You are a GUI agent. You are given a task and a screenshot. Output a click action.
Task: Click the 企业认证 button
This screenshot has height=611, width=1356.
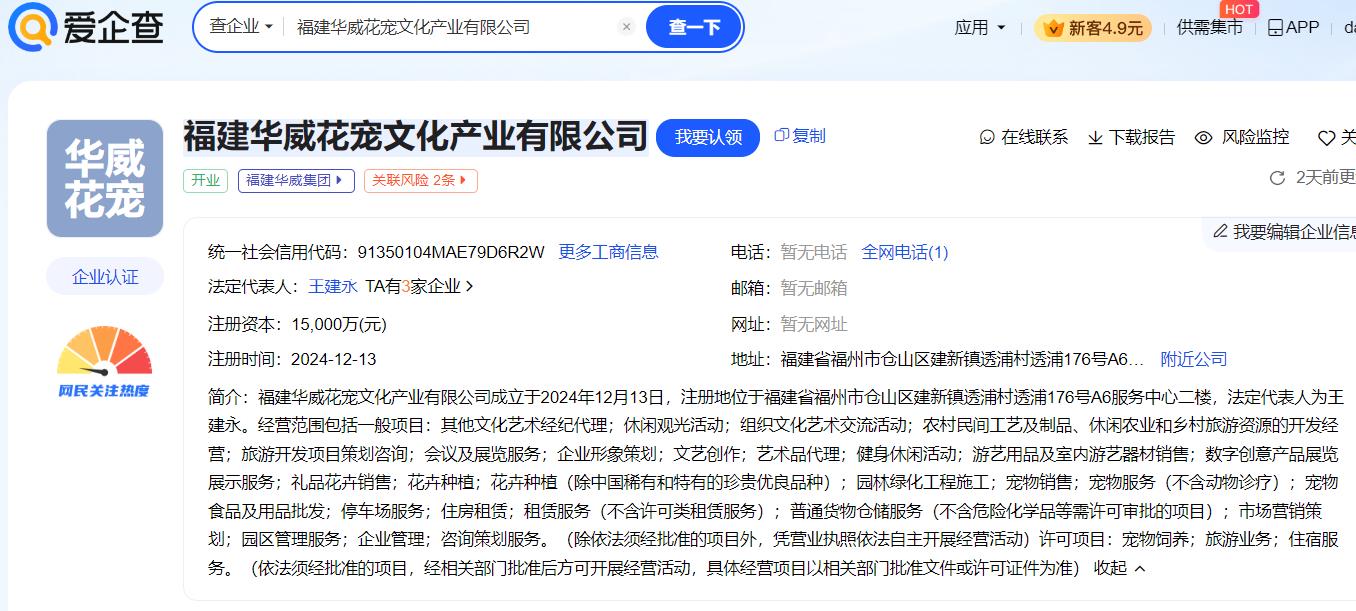coord(105,277)
